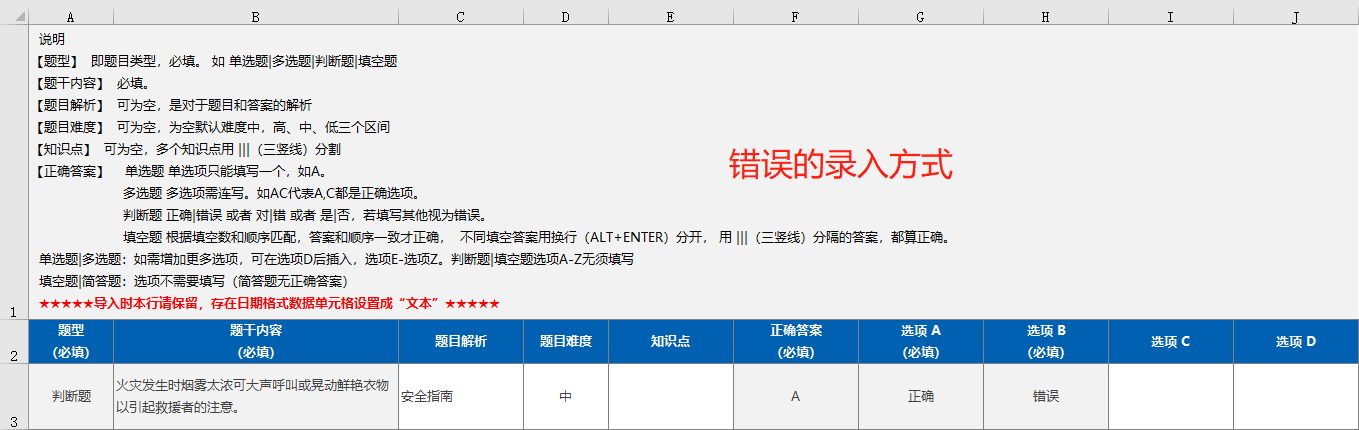The image size is (1359, 430).
Task: Select the 题干内容 (必填) header cell
Action: [x=256, y=341]
